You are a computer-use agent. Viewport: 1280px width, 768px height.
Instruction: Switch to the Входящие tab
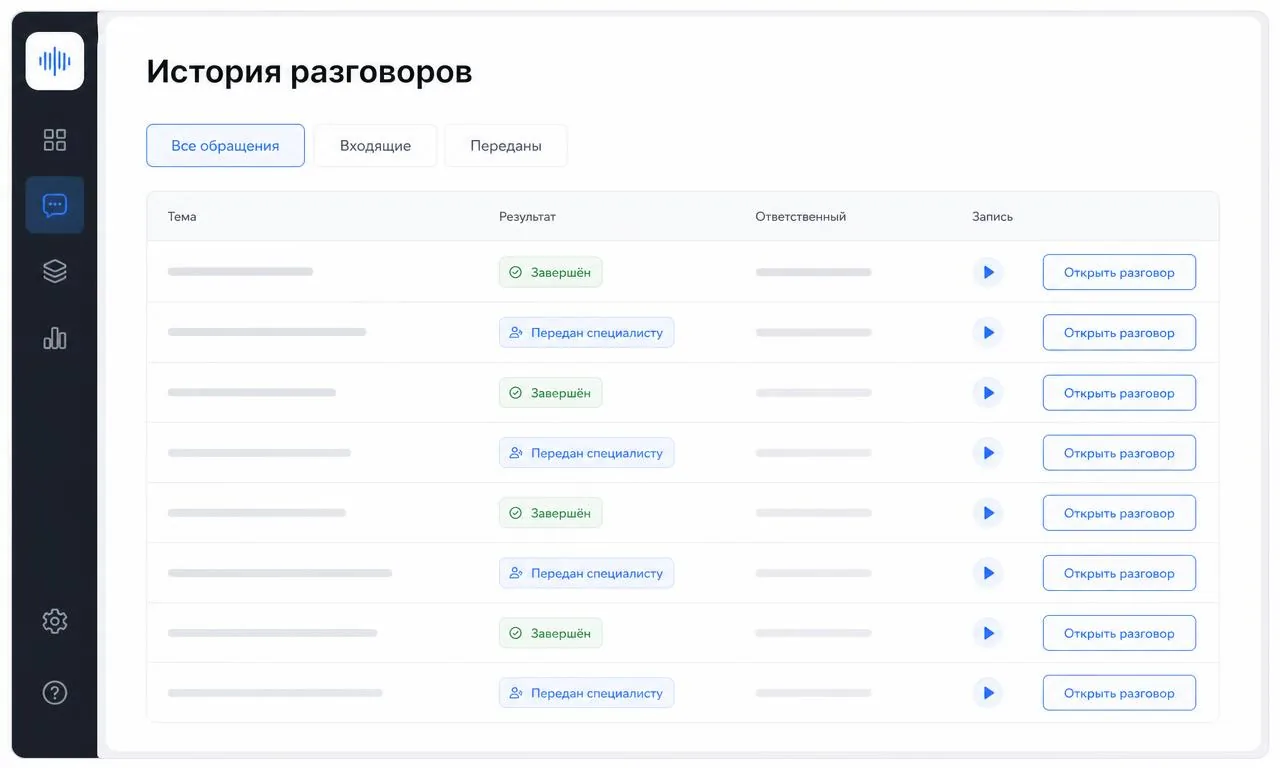(375, 145)
